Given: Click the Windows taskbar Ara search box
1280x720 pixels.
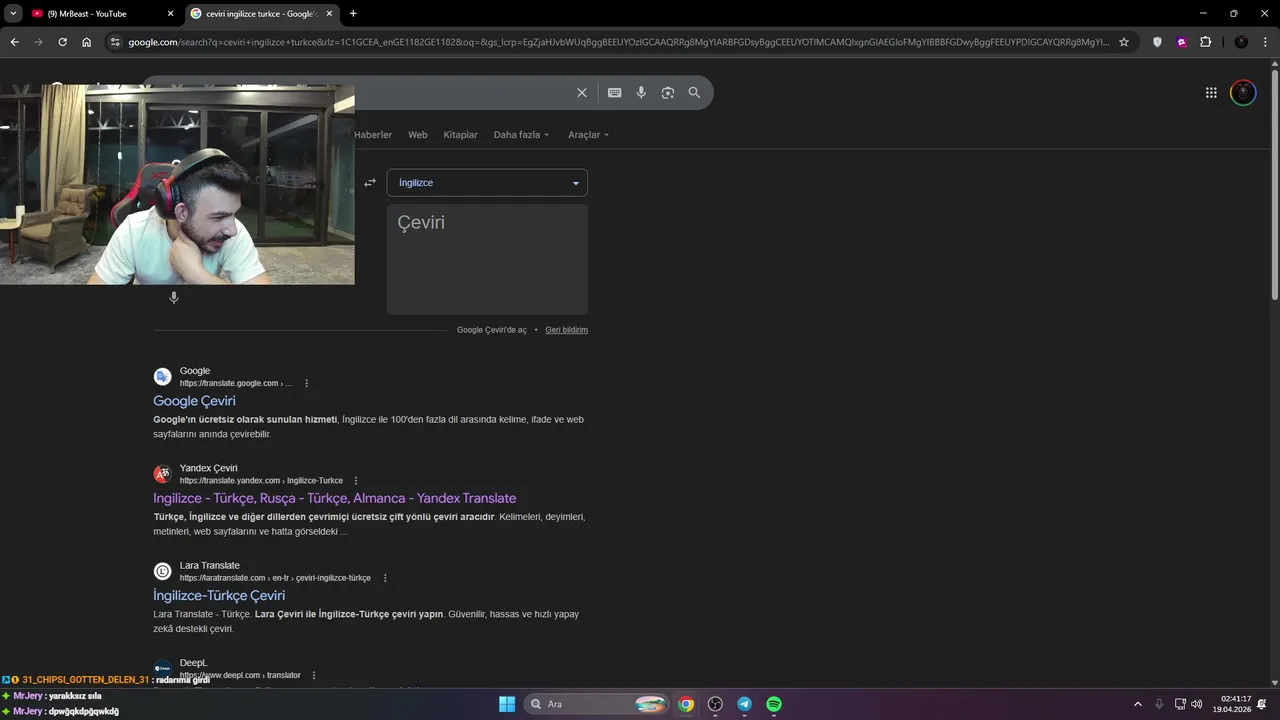Looking at the screenshot, I should click(x=597, y=704).
